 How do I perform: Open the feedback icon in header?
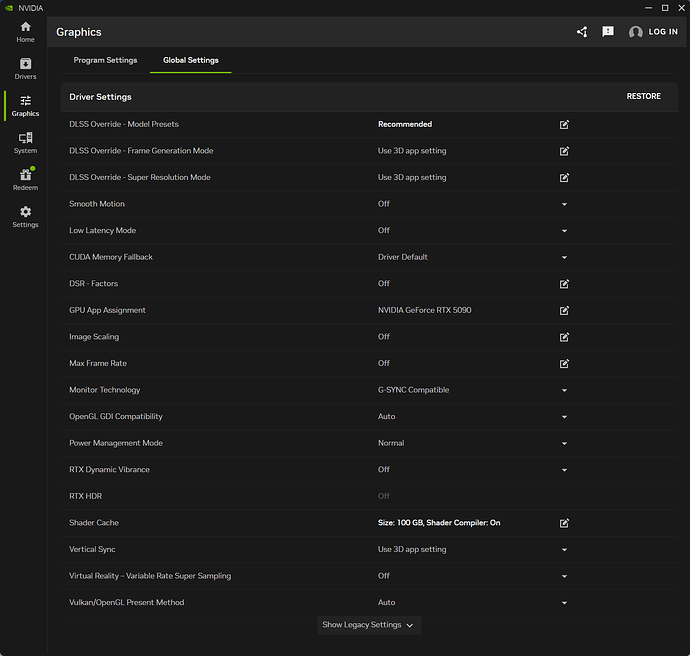[x=608, y=32]
